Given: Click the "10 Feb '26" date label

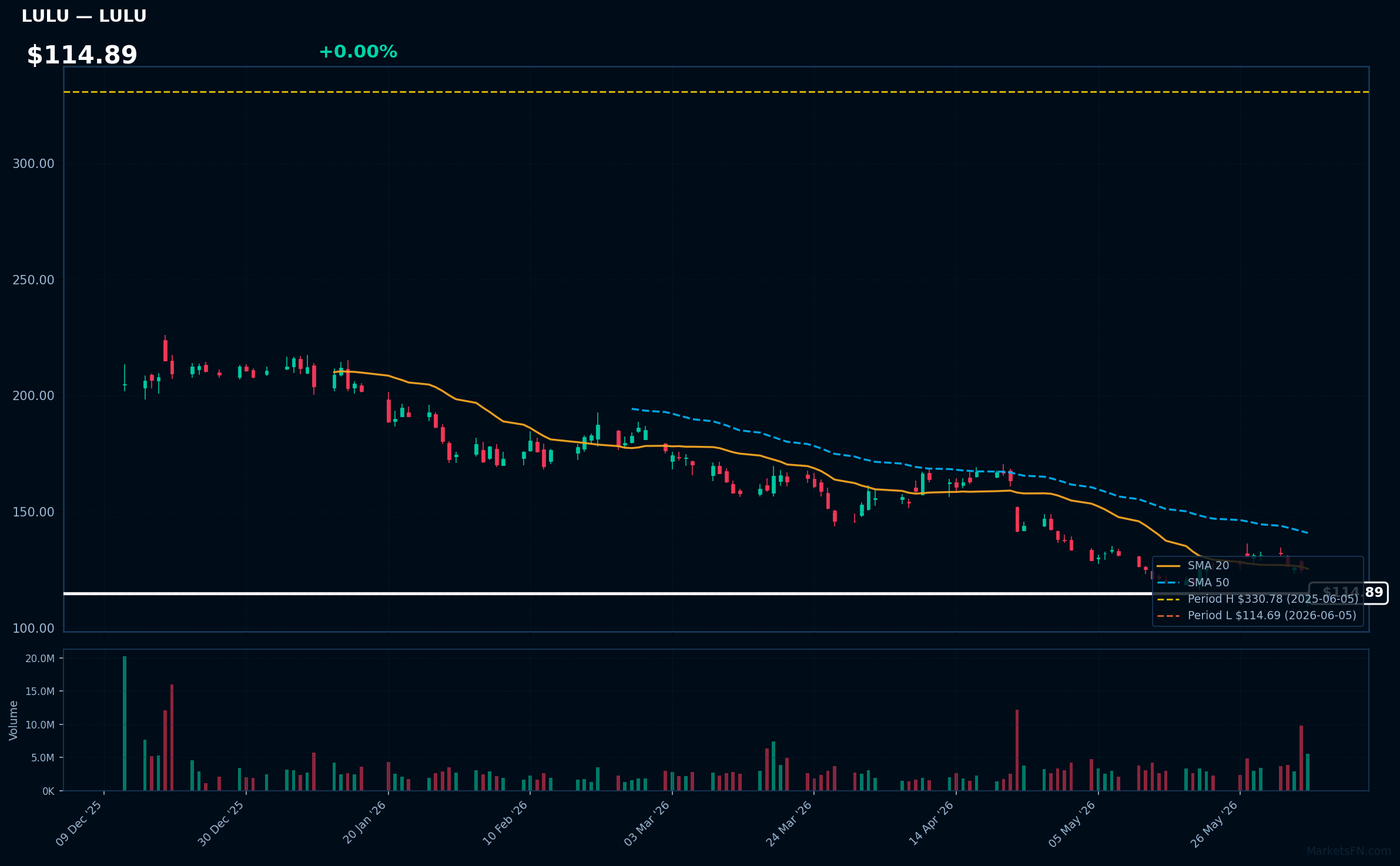Looking at the screenshot, I should point(505,823).
